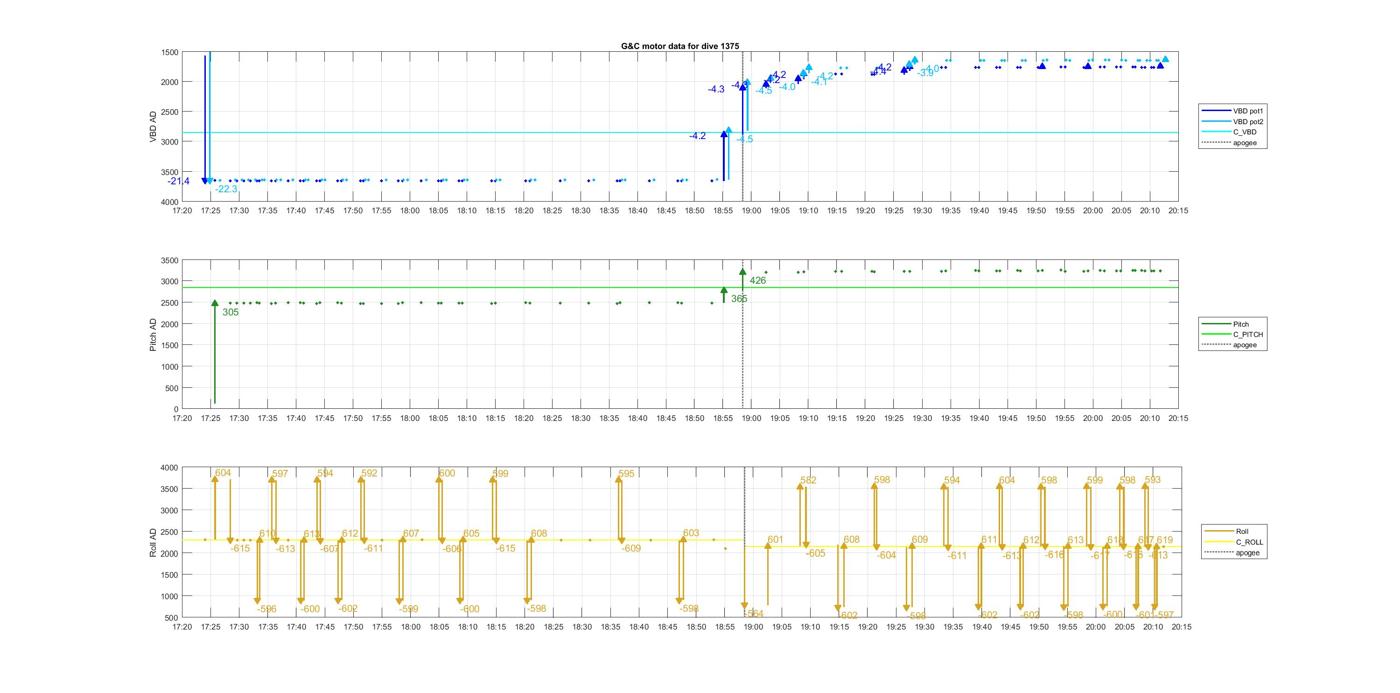Click the "-605" roll data label

coord(815,554)
